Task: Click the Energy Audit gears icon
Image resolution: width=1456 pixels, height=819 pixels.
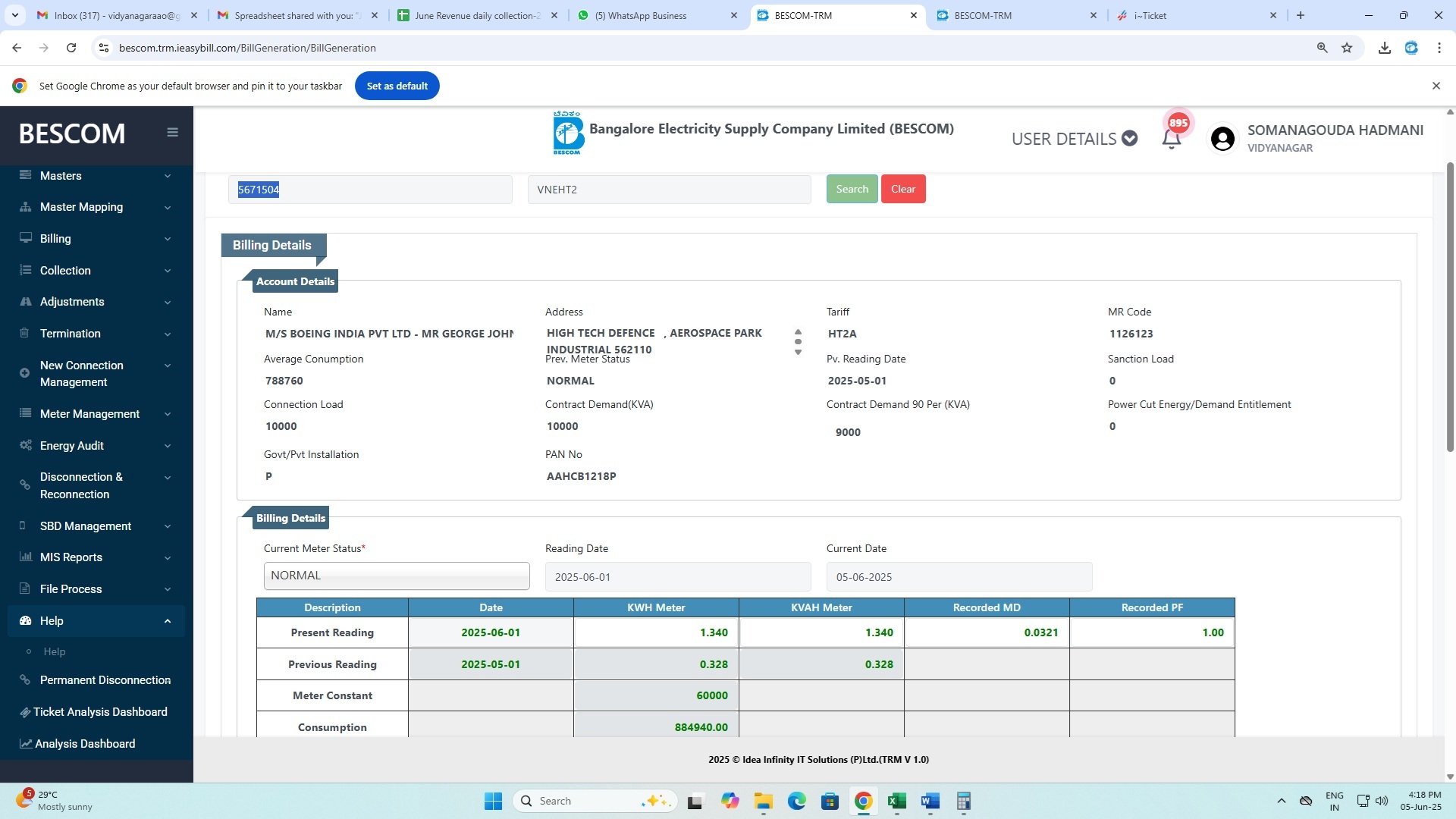Action: [25, 445]
